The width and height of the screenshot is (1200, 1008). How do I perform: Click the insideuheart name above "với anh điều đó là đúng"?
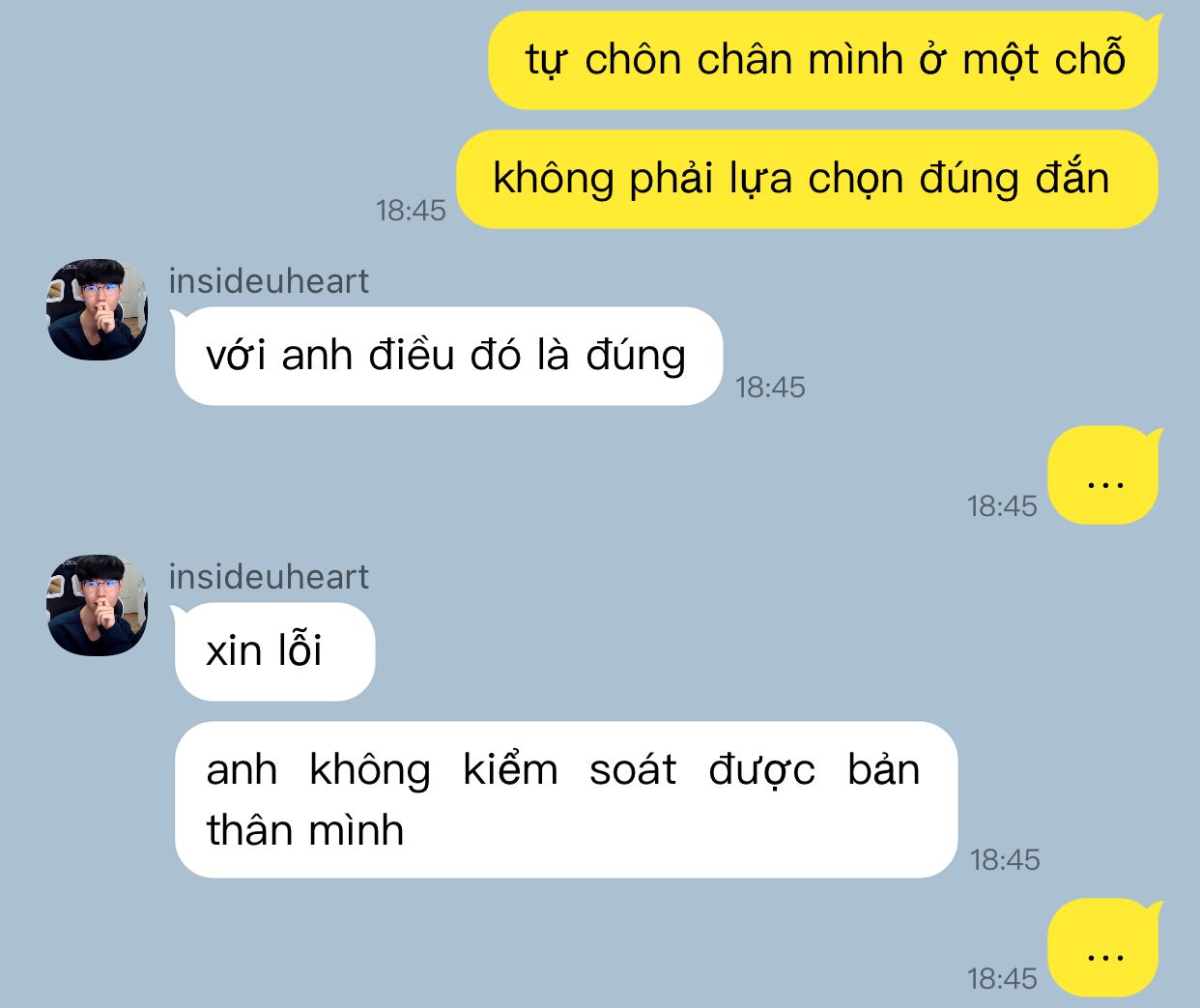click(269, 281)
